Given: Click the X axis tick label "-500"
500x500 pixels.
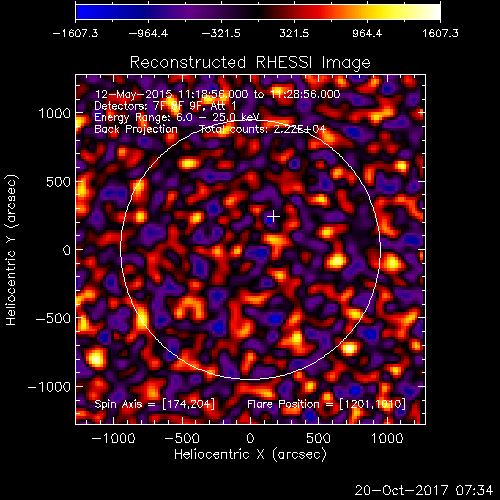Looking at the screenshot, I should coord(182,438).
